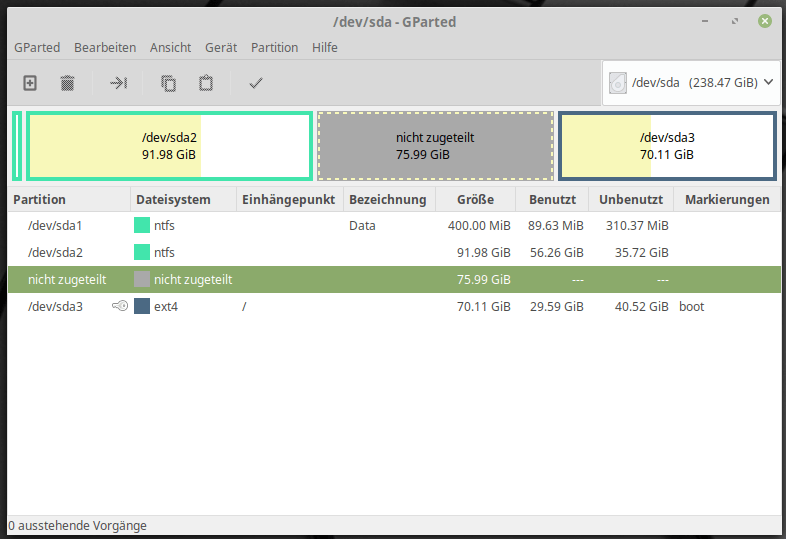The image size is (786, 539).
Task: Click the Dateisystem column header
Action: [x=183, y=200]
